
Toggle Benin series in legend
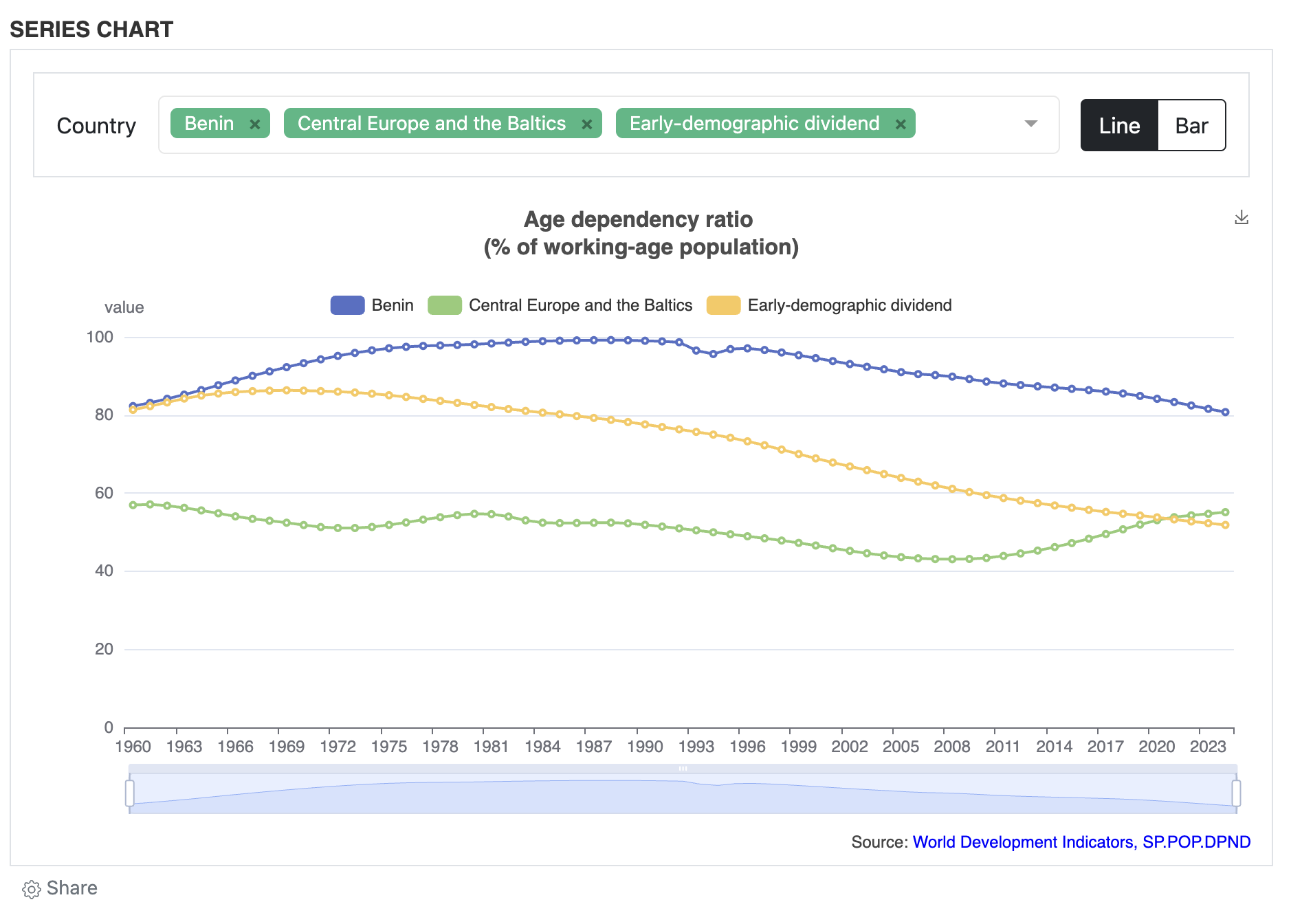[x=392, y=305]
